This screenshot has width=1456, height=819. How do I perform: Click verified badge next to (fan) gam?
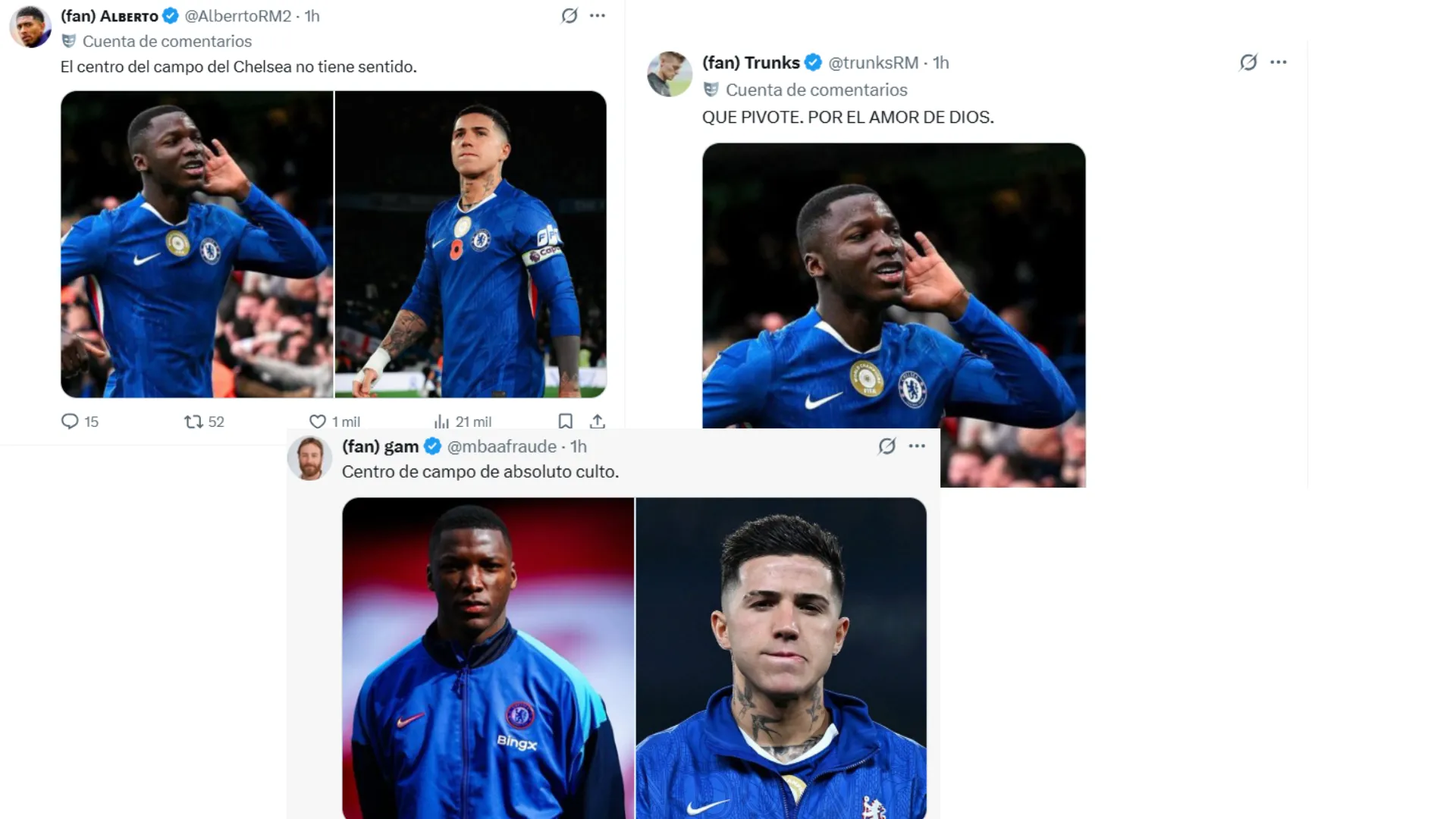click(x=432, y=447)
